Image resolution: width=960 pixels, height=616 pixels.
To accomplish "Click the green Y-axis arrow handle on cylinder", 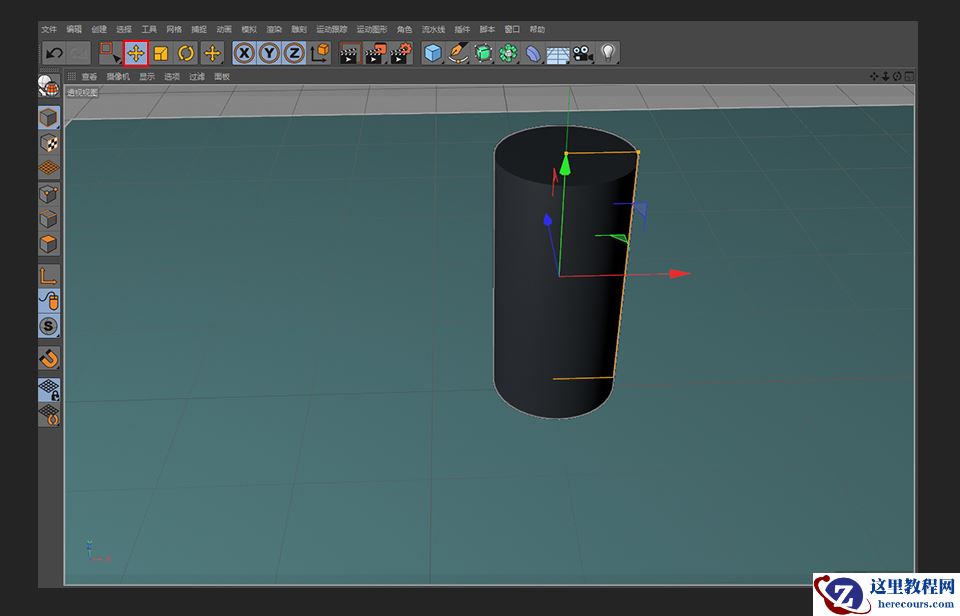I will coord(565,166).
